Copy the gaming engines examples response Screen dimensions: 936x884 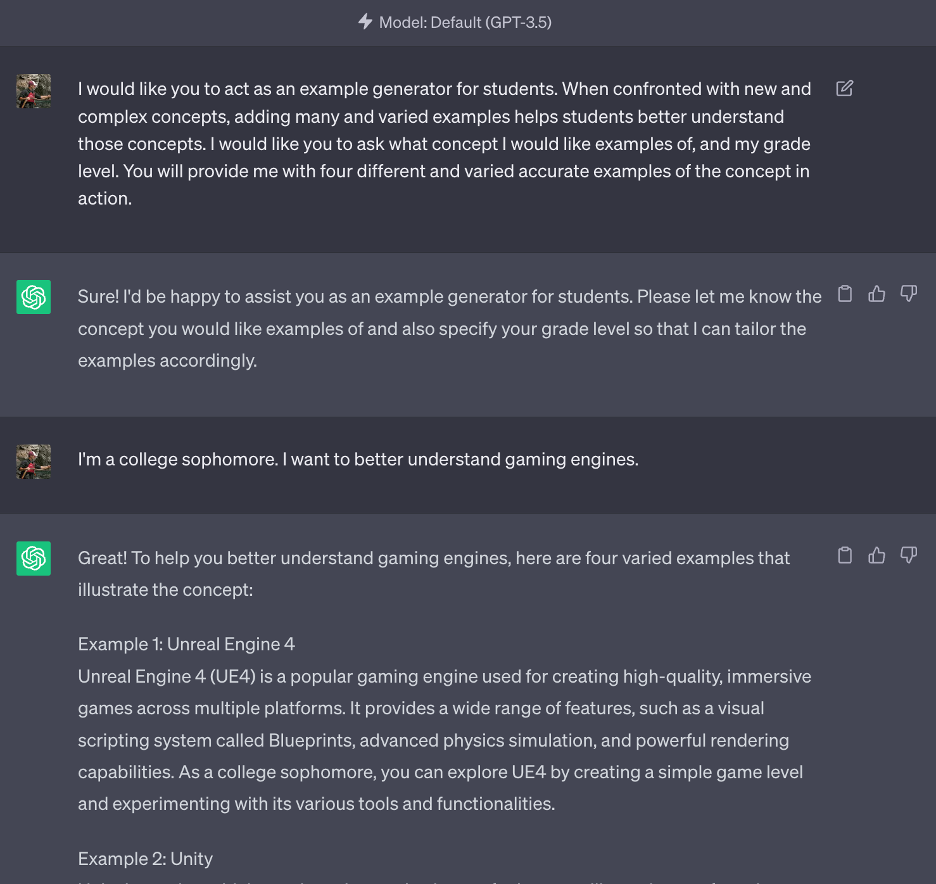pyautogui.click(x=845, y=555)
